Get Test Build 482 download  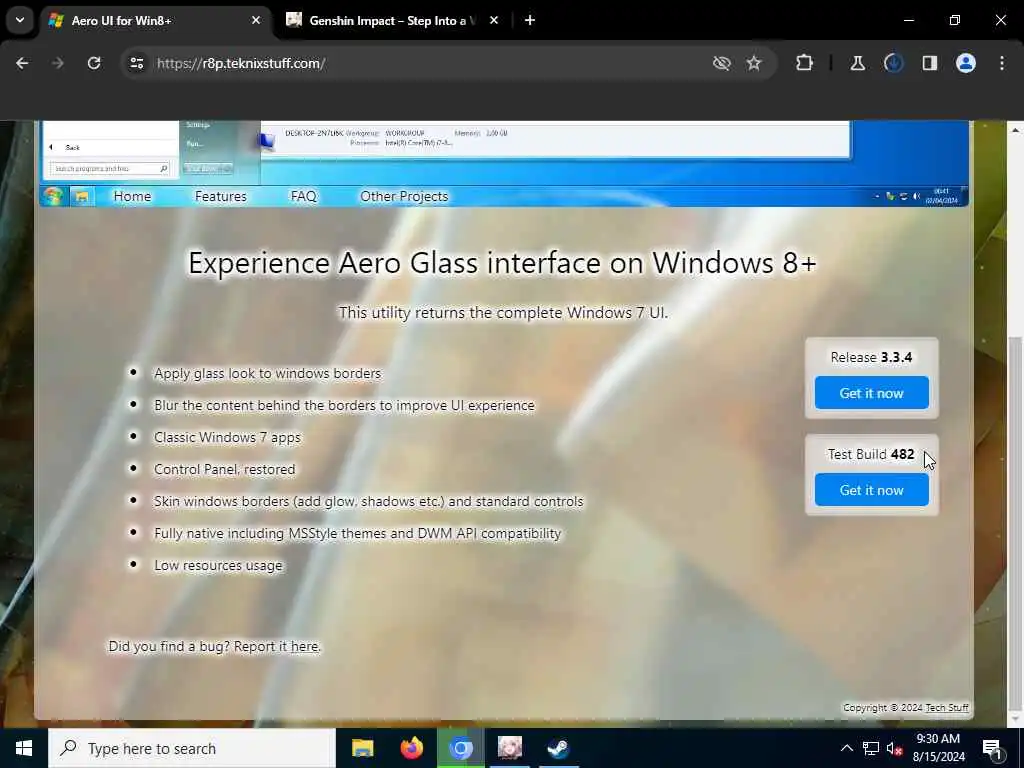(871, 490)
